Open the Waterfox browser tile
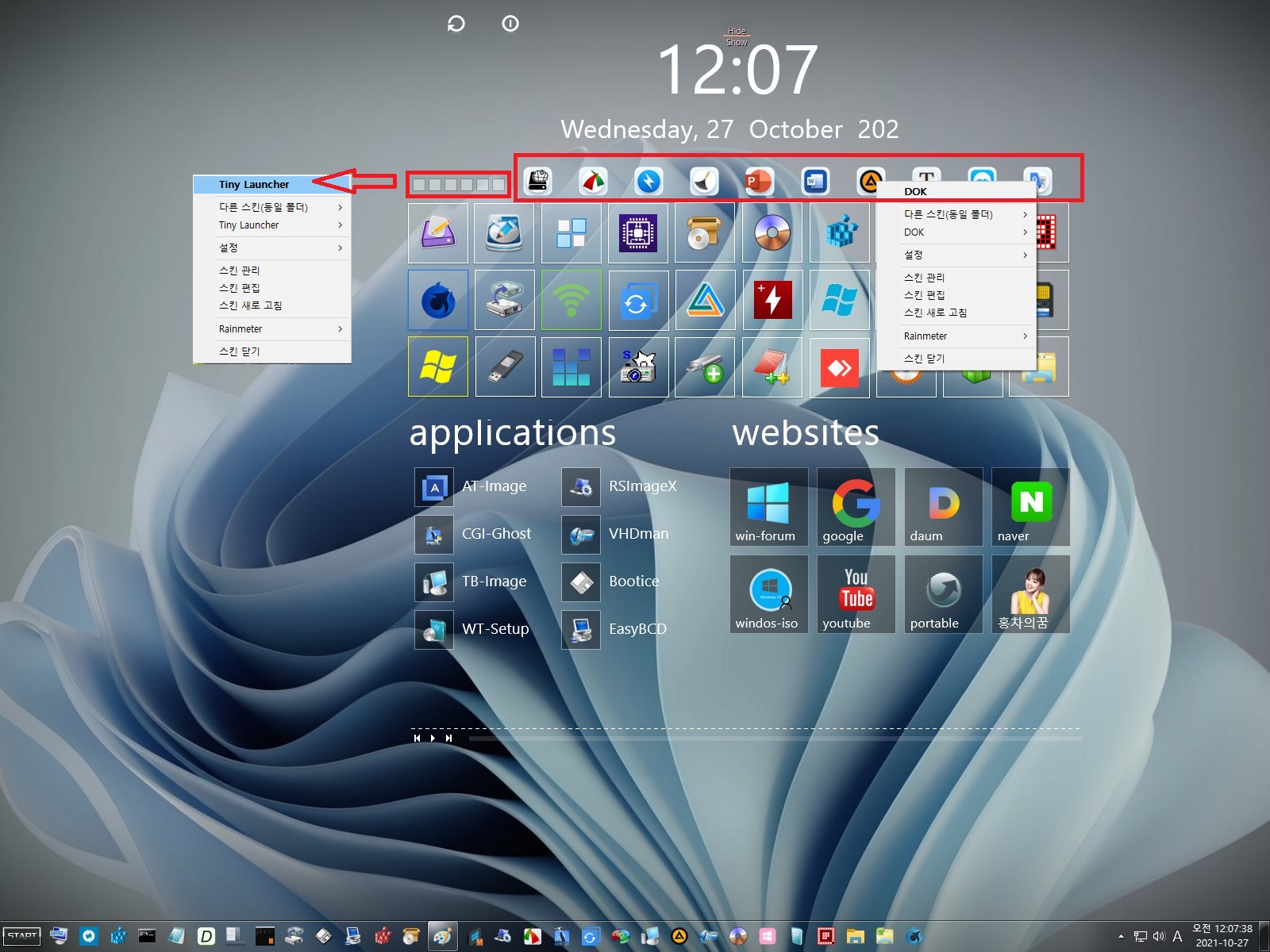The height and width of the screenshot is (952, 1270). pos(438,300)
